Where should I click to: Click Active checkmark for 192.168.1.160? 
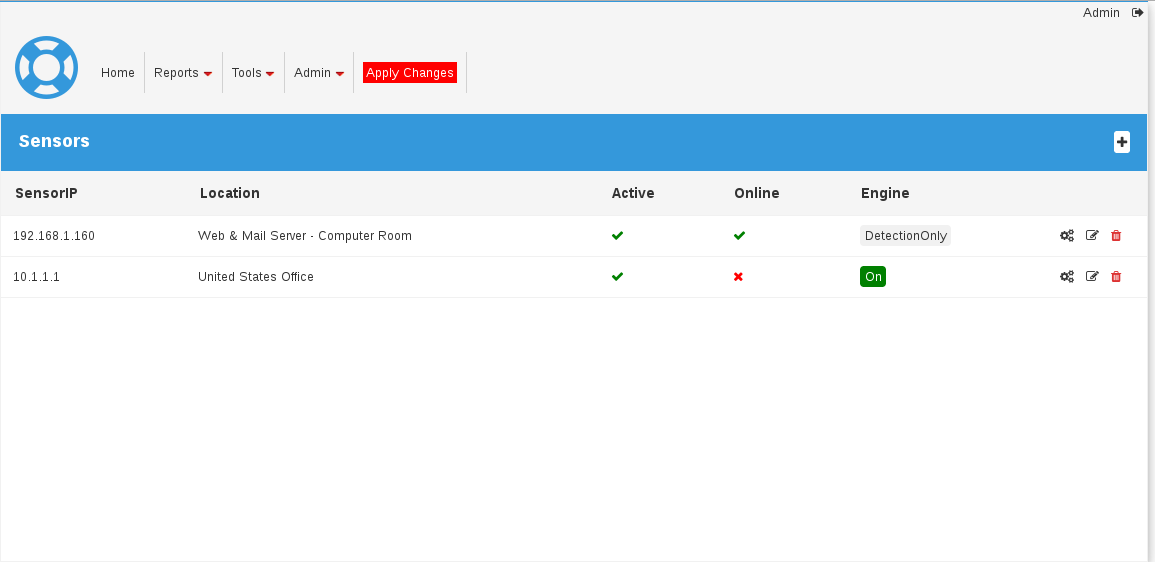tap(617, 236)
